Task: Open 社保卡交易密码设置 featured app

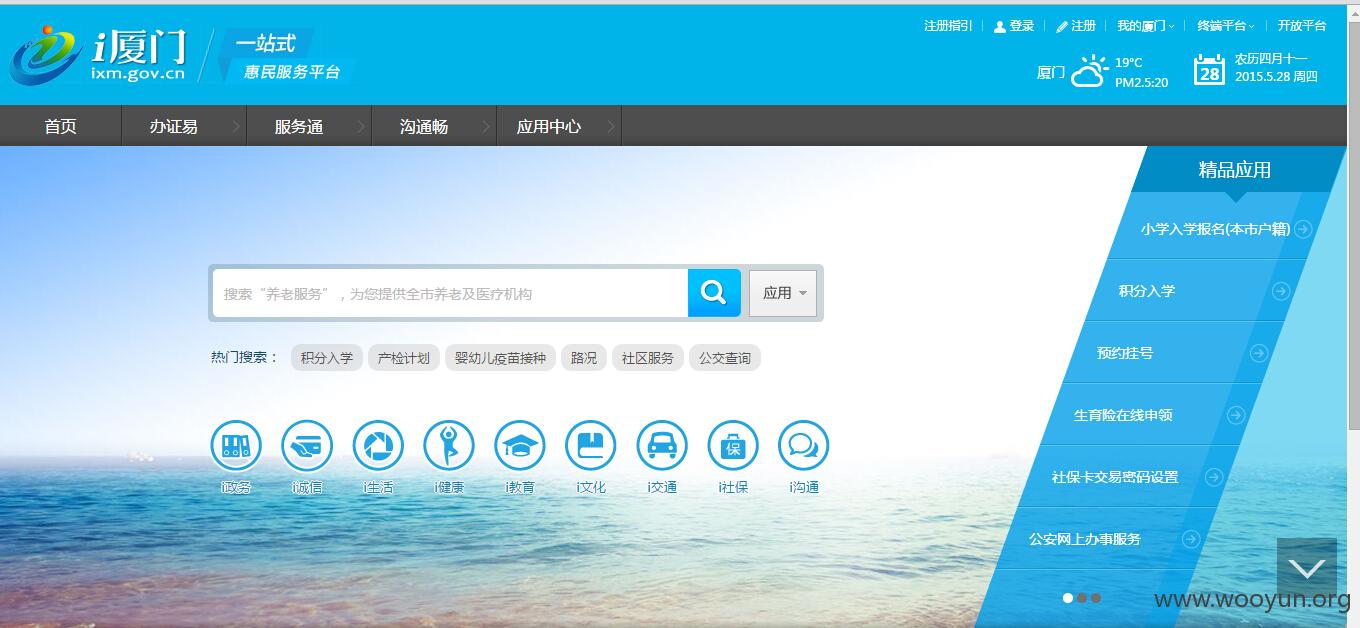Action: pos(1115,477)
